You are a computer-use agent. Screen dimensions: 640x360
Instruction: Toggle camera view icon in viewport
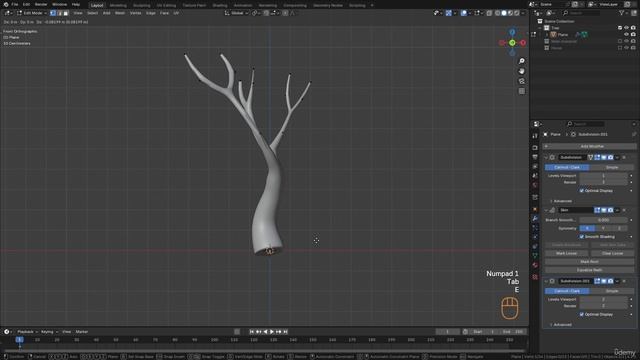[x=522, y=81]
